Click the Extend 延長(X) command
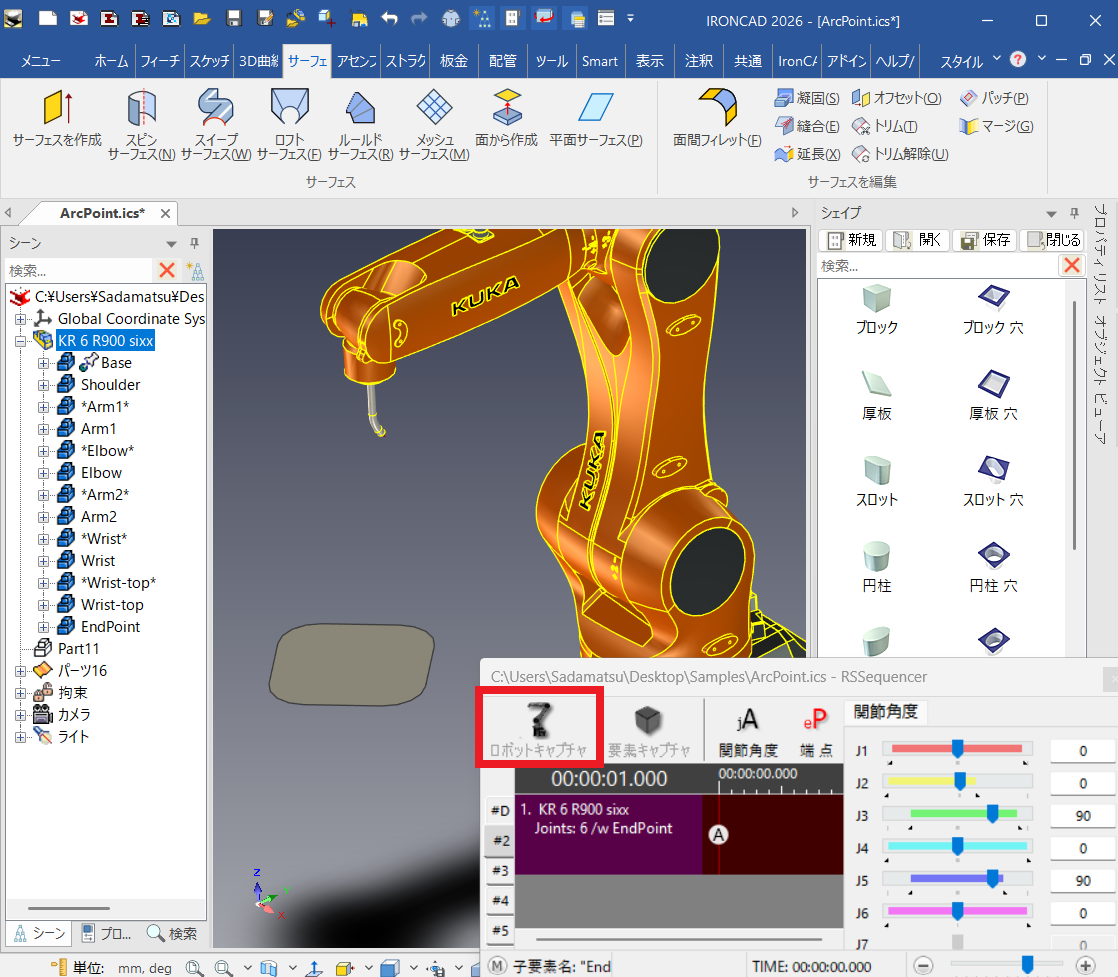 point(807,154)
